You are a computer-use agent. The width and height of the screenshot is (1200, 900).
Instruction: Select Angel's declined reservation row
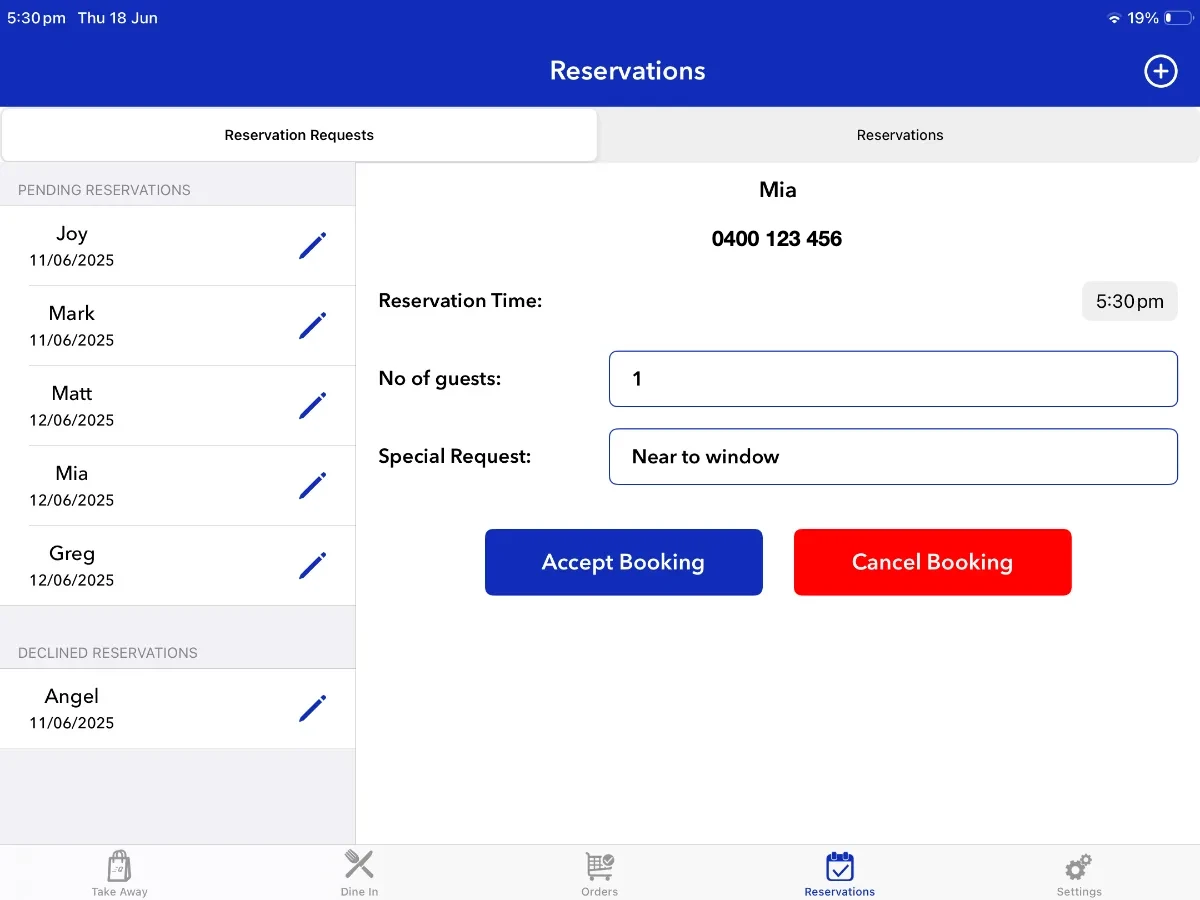178,709
